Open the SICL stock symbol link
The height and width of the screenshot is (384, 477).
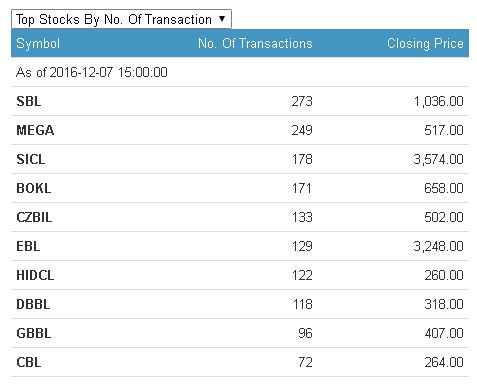click(x=31, y=159)
